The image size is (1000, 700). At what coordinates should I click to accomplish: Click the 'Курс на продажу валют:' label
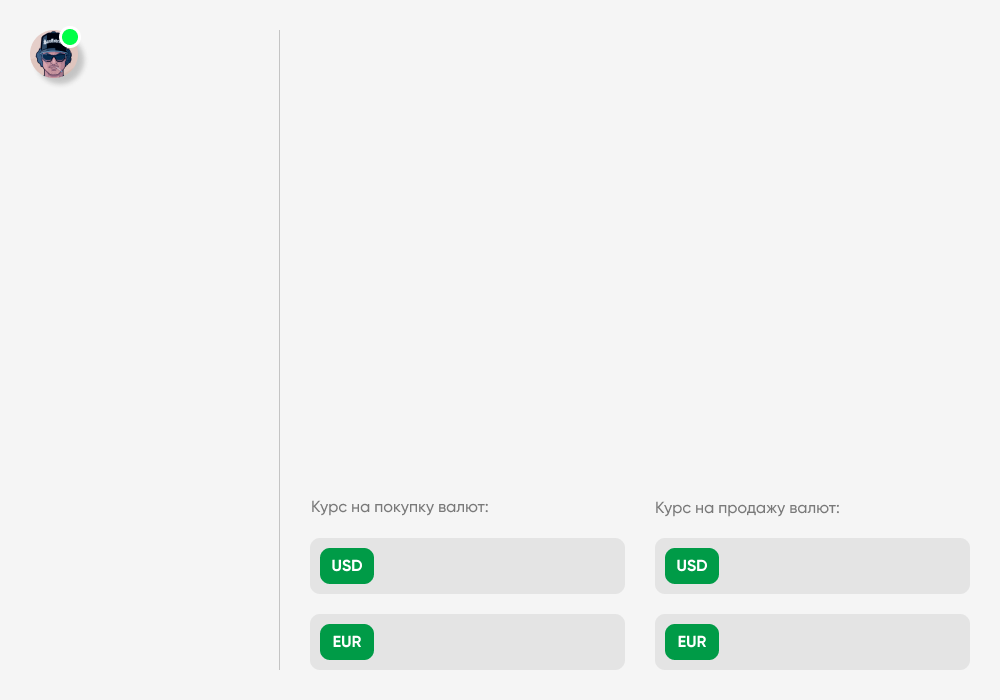(747, 508)
